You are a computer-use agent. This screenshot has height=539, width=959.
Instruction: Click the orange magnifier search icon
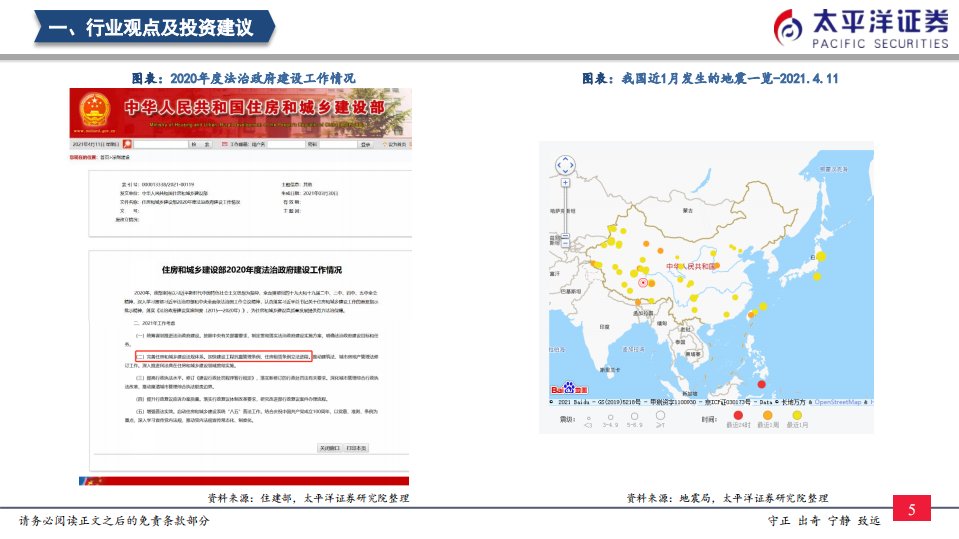[127, 144]
